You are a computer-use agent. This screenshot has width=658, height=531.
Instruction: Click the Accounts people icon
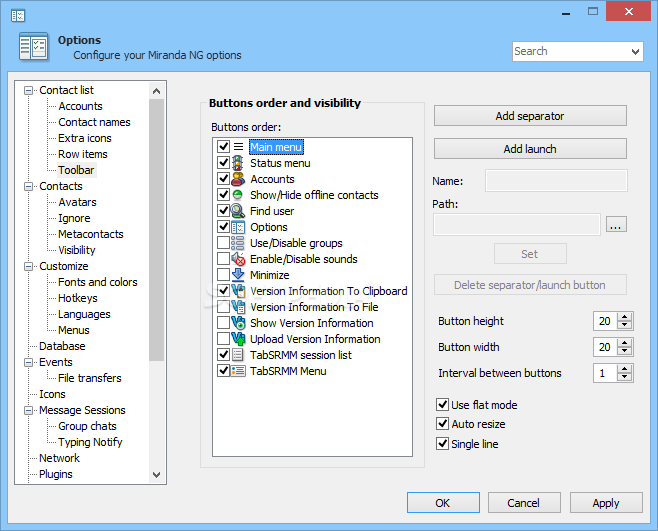click(238, 179)
